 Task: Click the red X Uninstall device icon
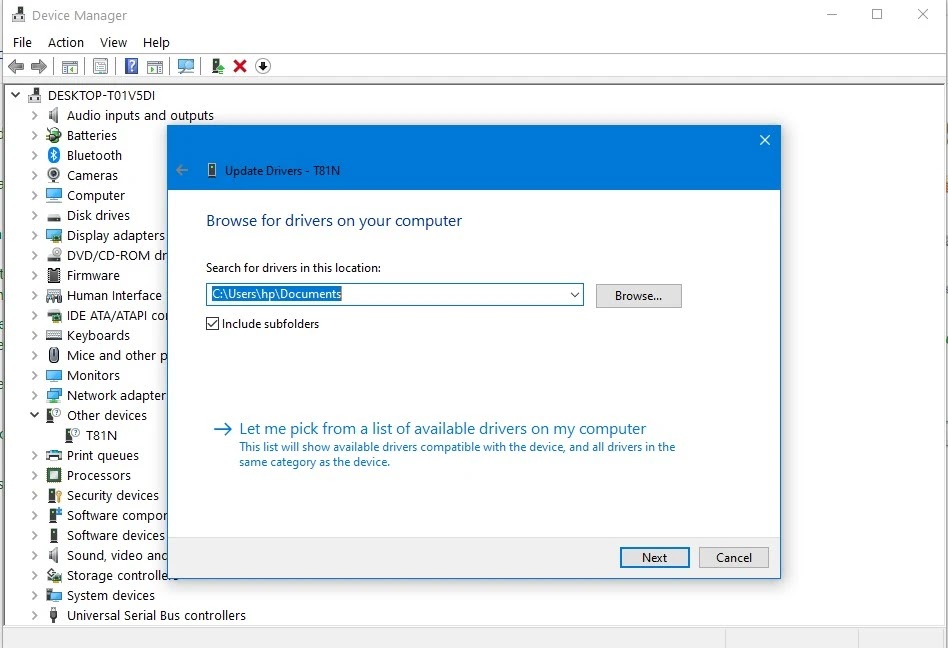[240, 66]
